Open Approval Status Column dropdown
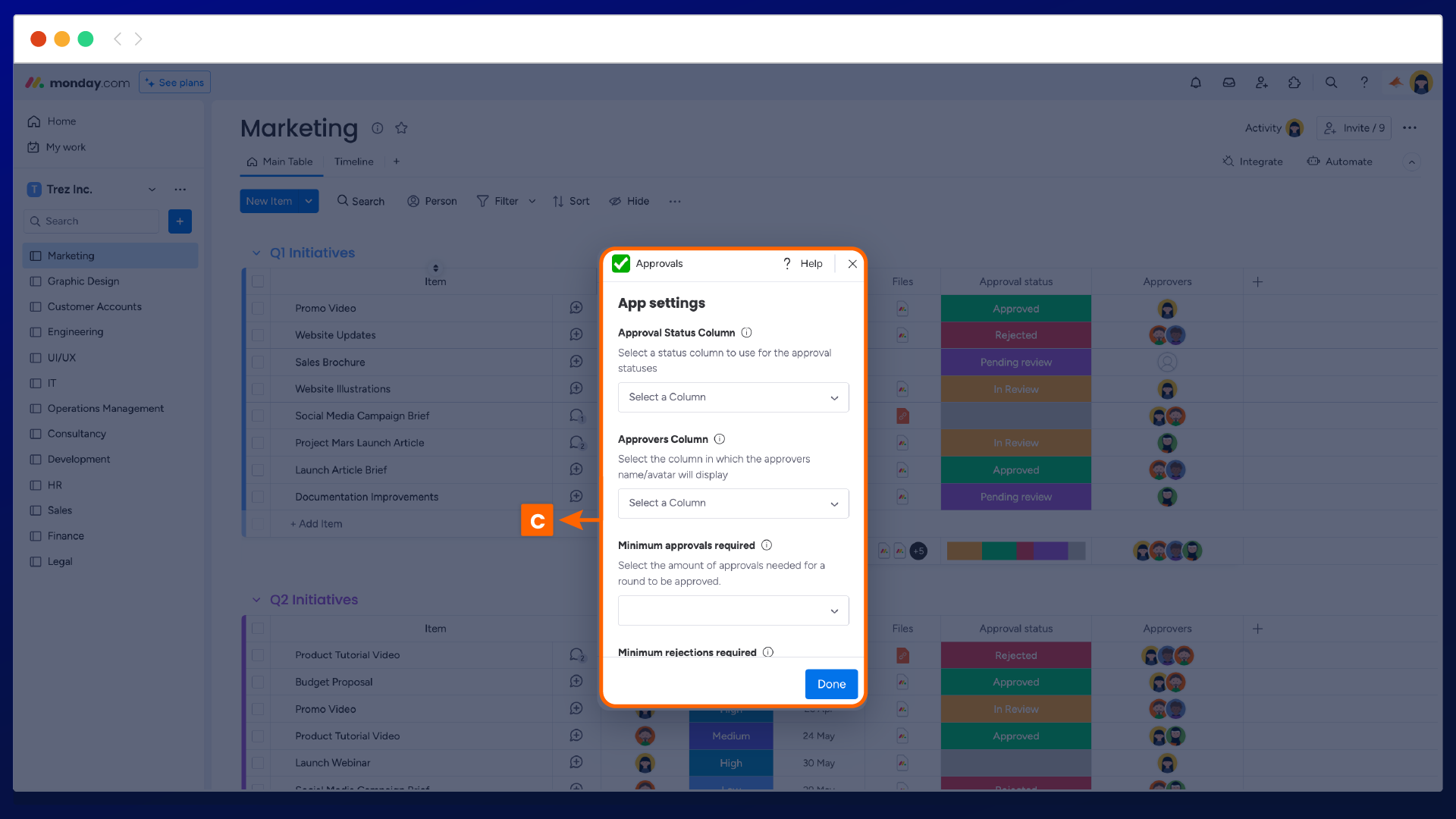1456x819 pixels. (733, 397)
